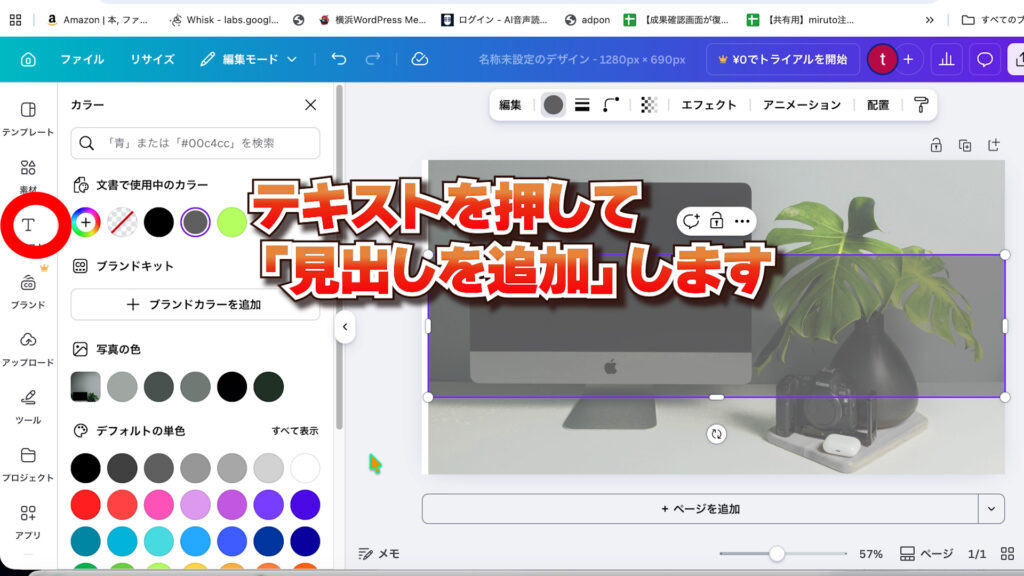1024x576 pixels.
Task: Toggle lock in floating element toolbar
Action: coord(716,221)
